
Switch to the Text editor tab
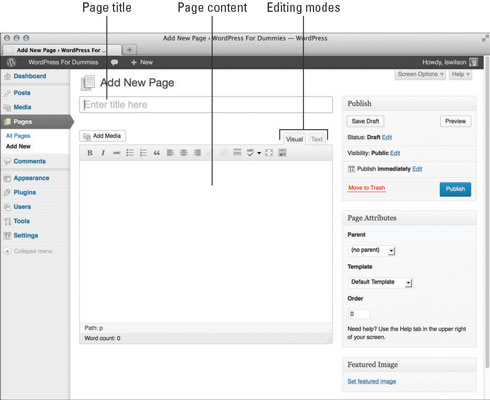(x=317, y=139)
